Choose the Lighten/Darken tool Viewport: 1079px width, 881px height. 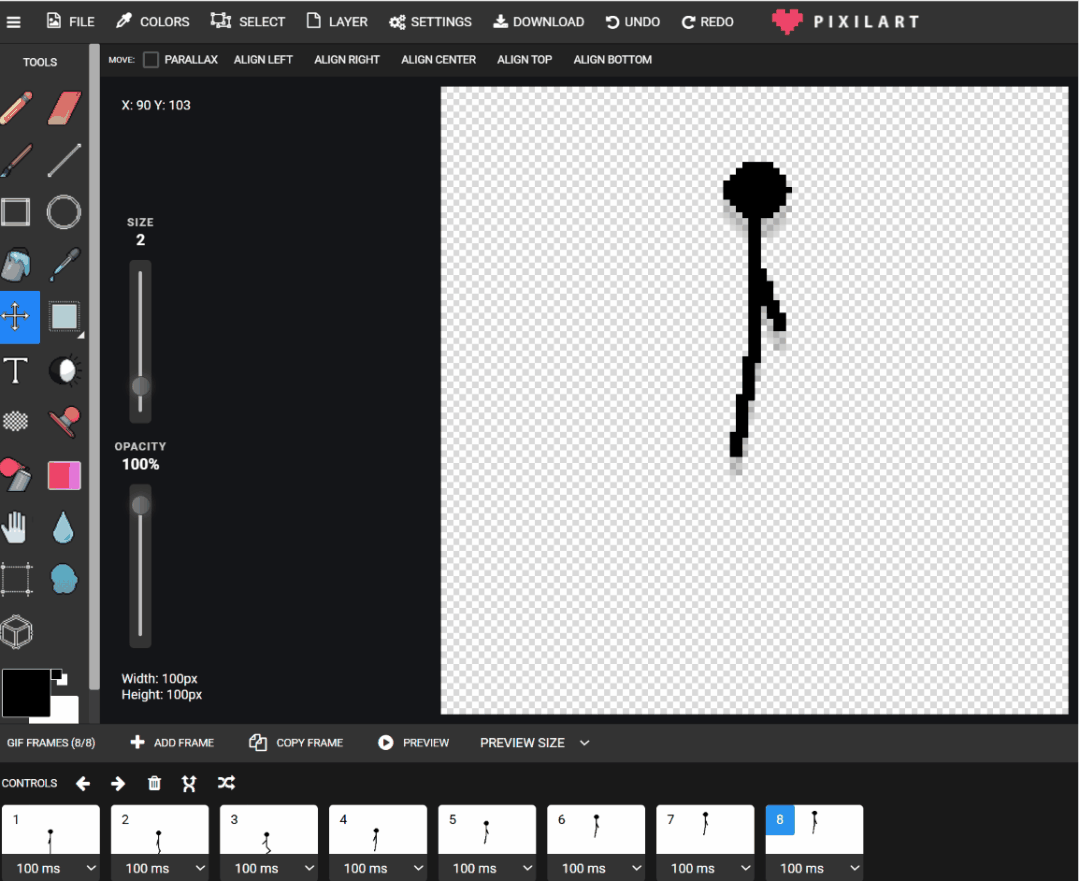click(65, 370)
